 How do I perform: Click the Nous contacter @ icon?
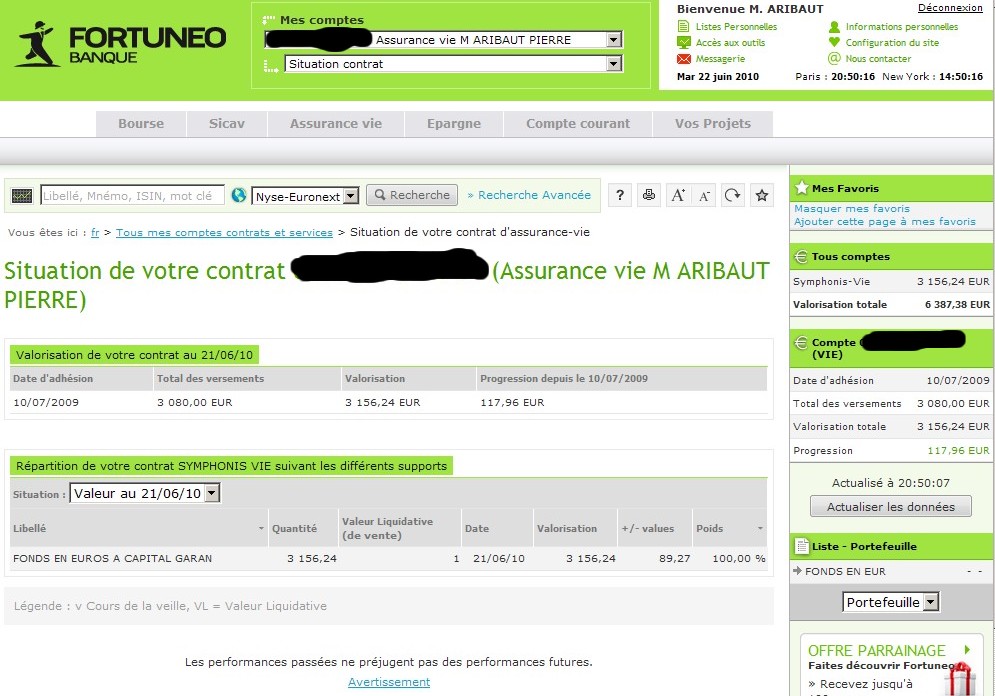pyautogui.click(x=834, y=58)
